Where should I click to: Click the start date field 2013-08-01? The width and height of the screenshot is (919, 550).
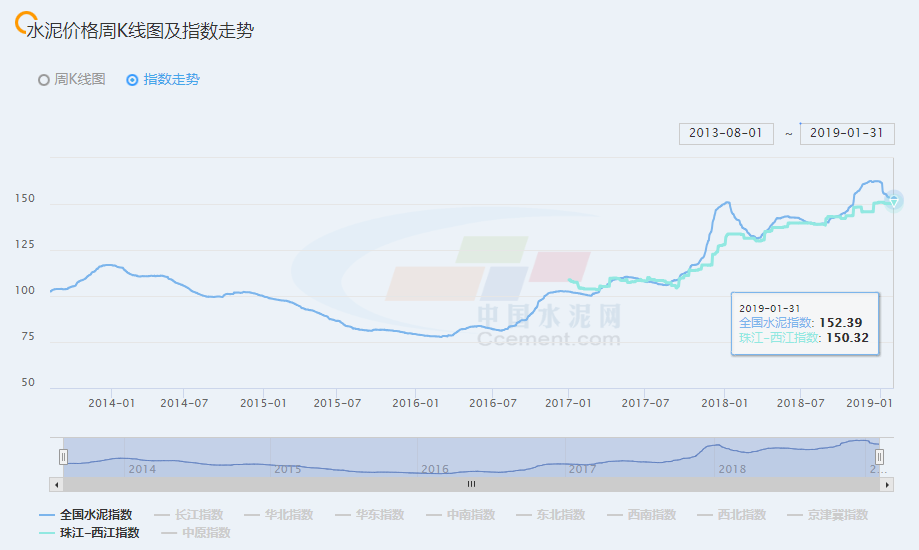(x=726, y=133)
